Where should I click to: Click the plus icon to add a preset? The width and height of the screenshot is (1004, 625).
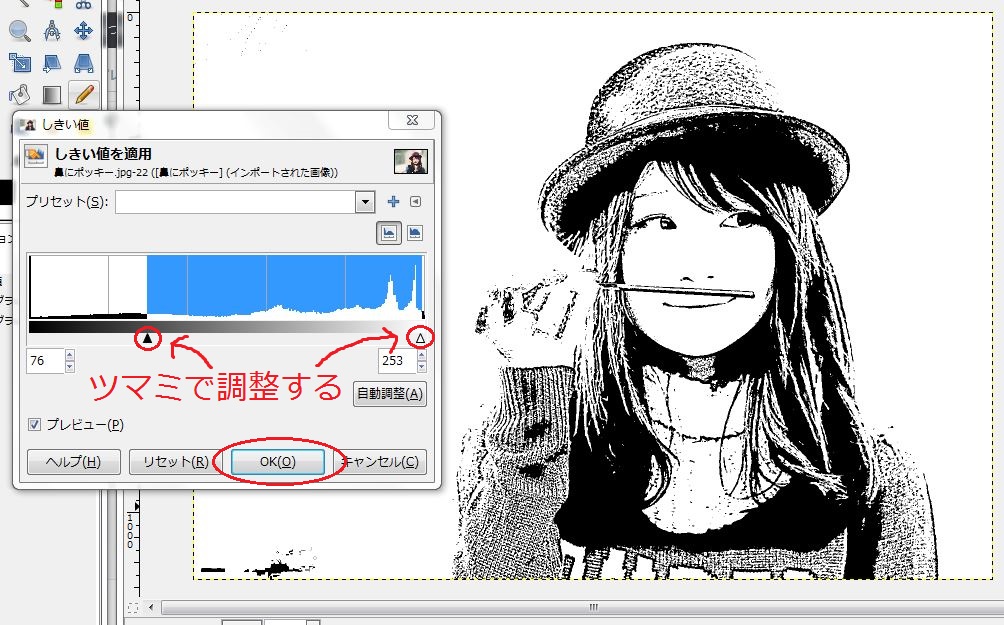393,201
